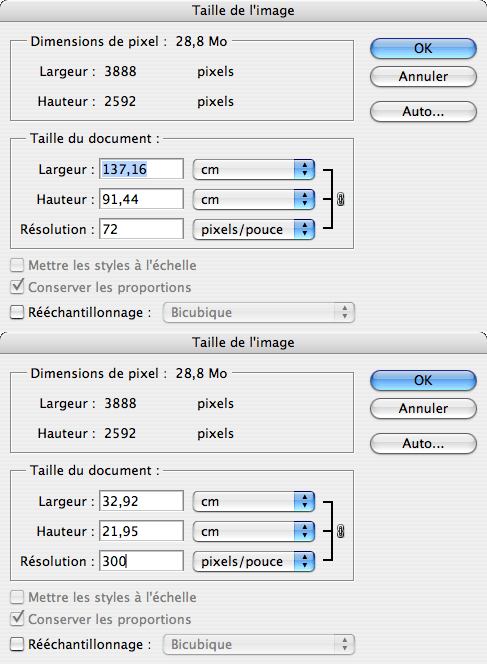Click OK in the upper image size dialog
The height and width of the screenshot is (664, 487).
coord(423,48)
